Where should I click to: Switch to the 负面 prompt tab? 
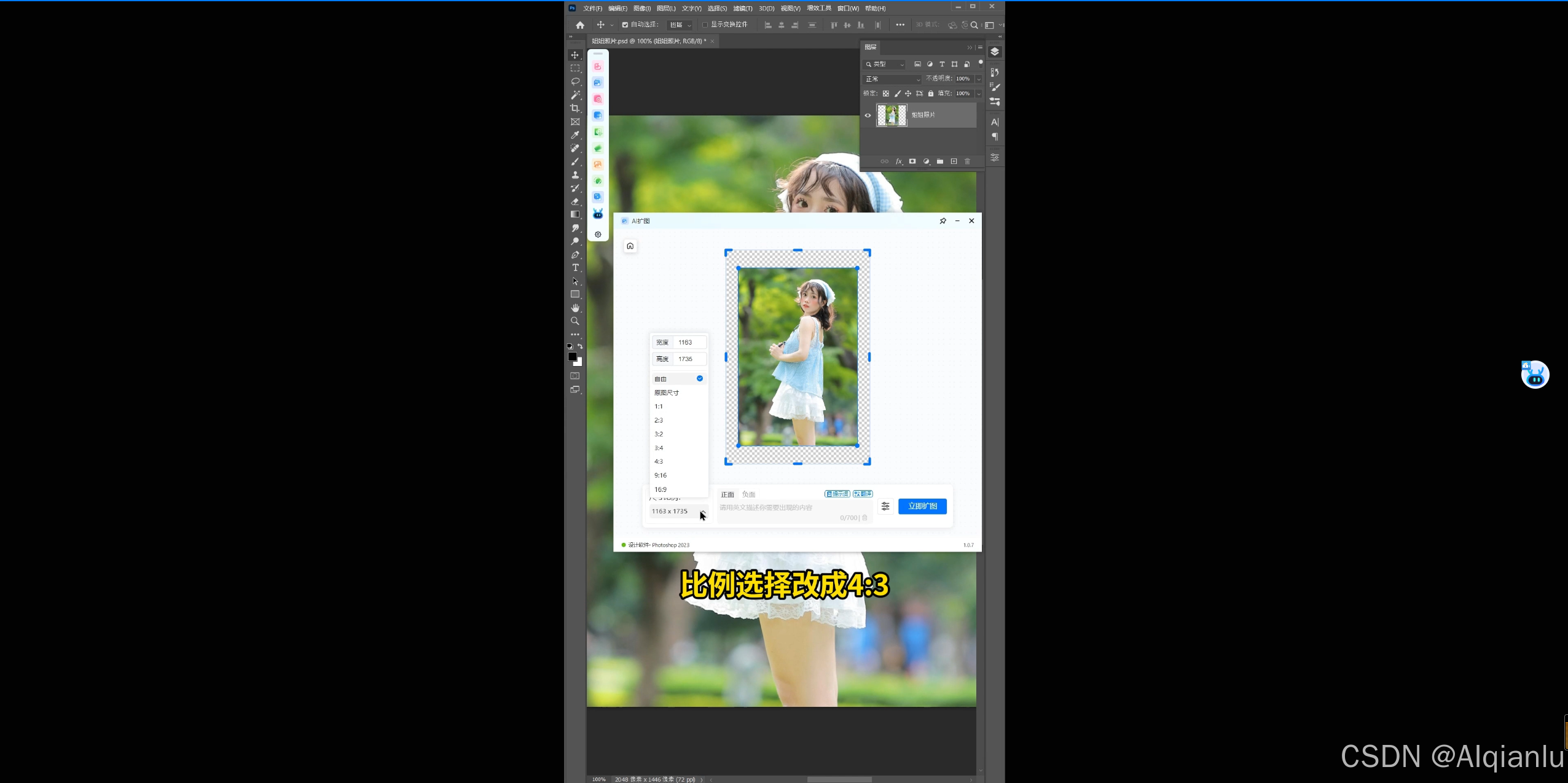(748, 494)
